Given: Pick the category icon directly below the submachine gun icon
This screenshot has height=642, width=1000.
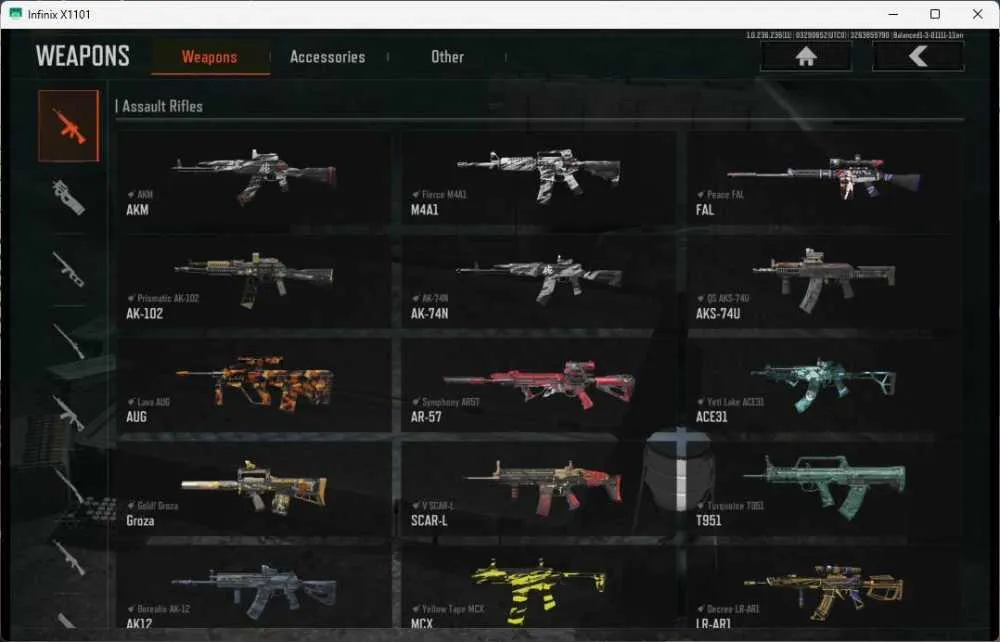Looking at the screenshot, I should coord(68,268).
